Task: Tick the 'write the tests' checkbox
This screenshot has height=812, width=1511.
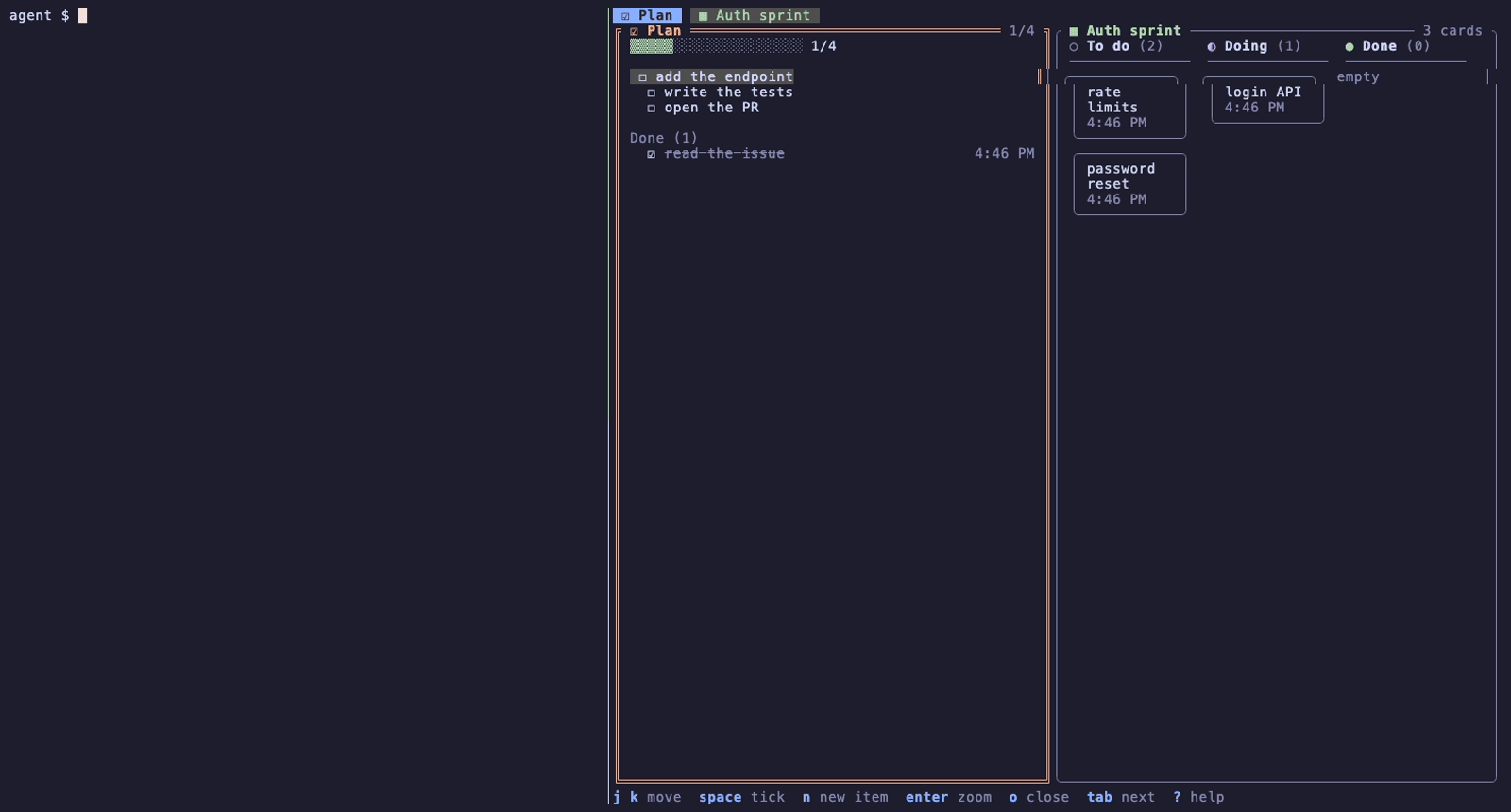Action: click(x=652, y=93)
